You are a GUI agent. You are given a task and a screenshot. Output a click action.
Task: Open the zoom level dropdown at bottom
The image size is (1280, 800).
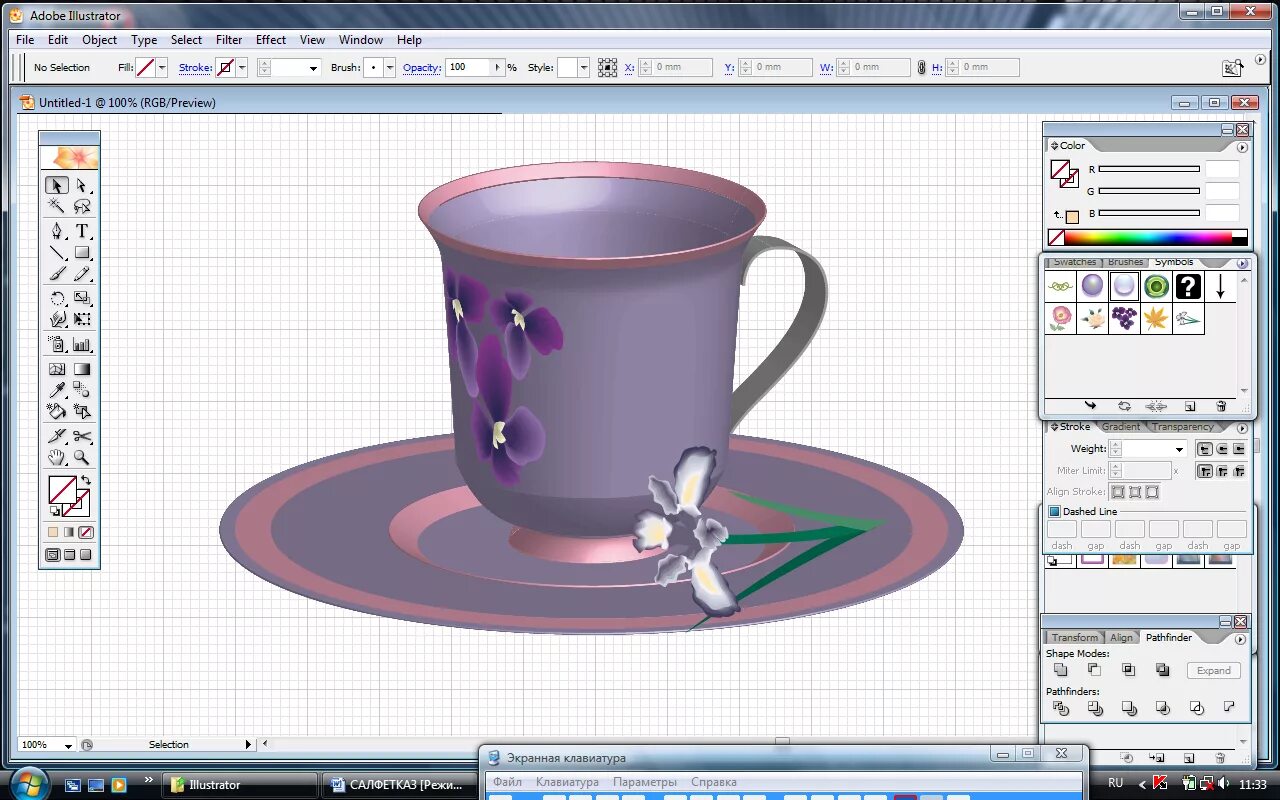pos(68,745)
